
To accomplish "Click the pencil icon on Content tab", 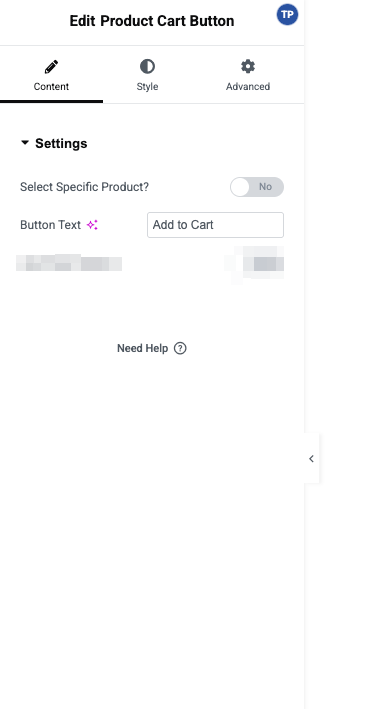I will pos(51,67).
